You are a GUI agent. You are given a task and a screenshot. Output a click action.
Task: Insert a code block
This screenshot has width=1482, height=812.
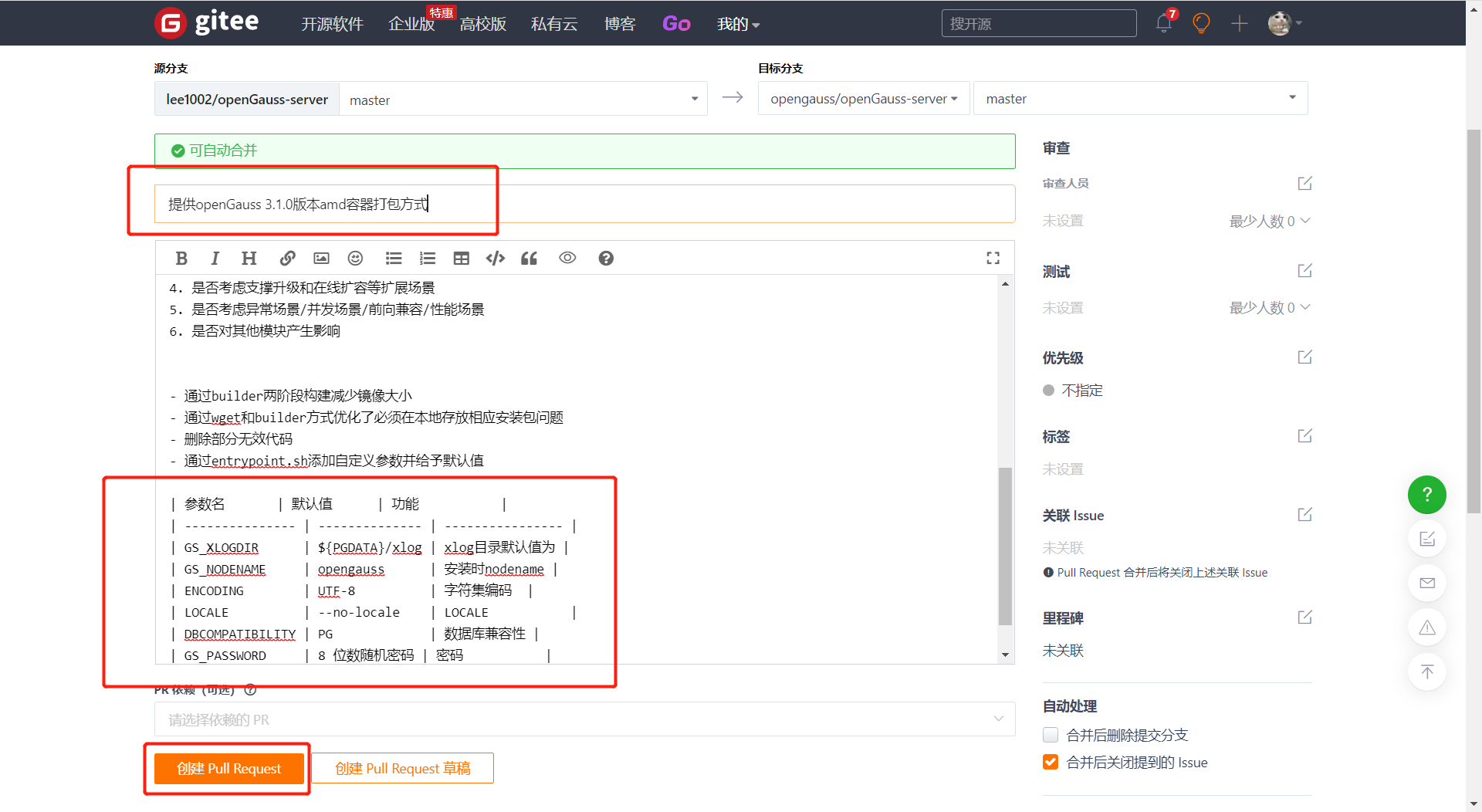[496, 259]
